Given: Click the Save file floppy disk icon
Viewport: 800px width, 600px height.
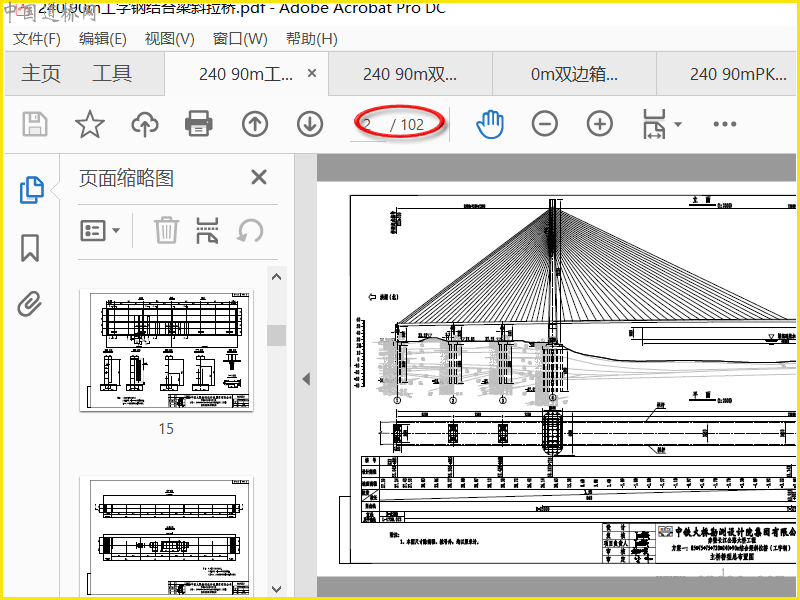Looking at the screenshot, I should click(x=35, y=124).
